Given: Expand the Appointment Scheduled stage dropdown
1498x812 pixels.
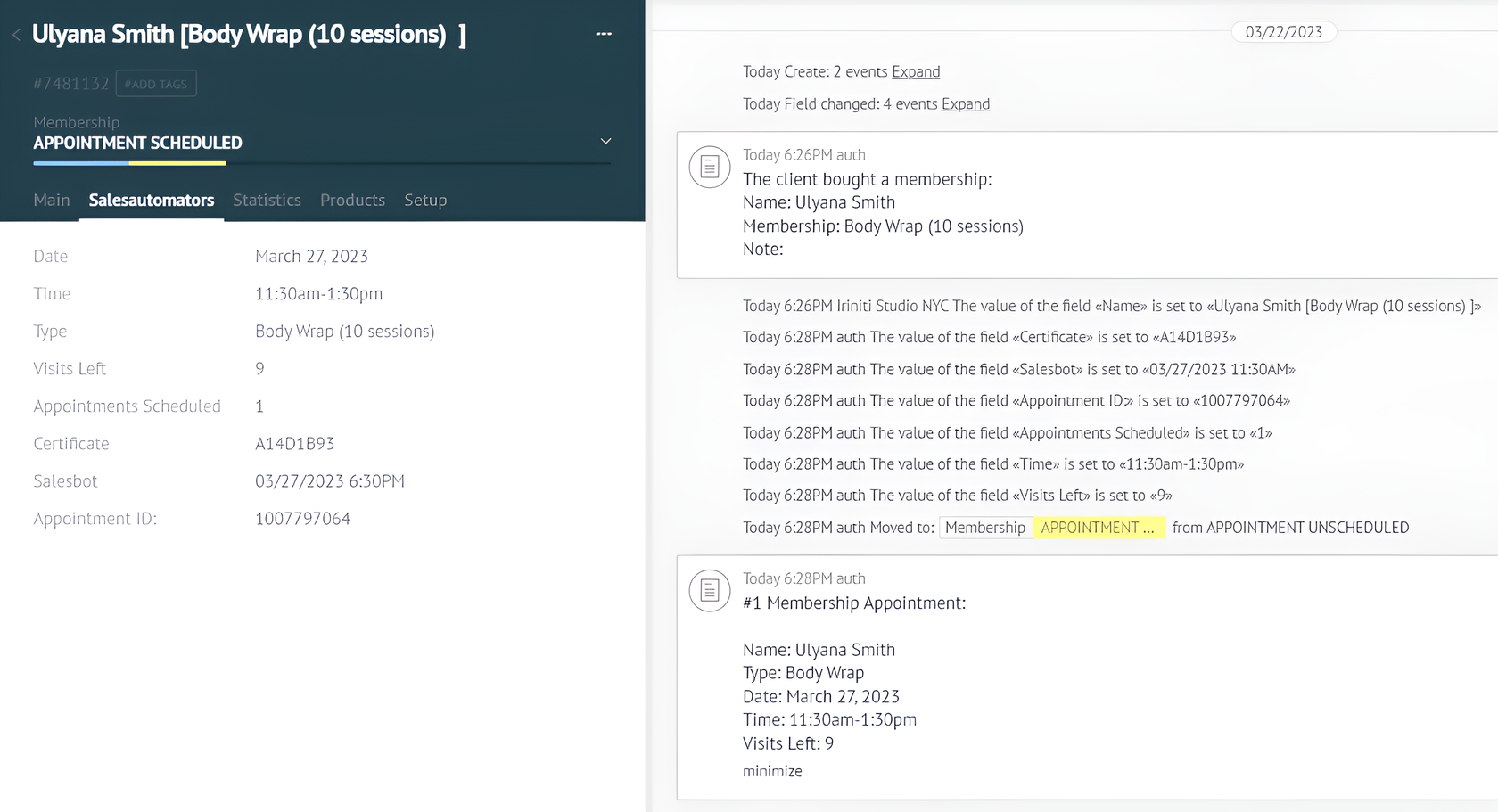Looking at the screenshot, I should click(x=605, y=142).
